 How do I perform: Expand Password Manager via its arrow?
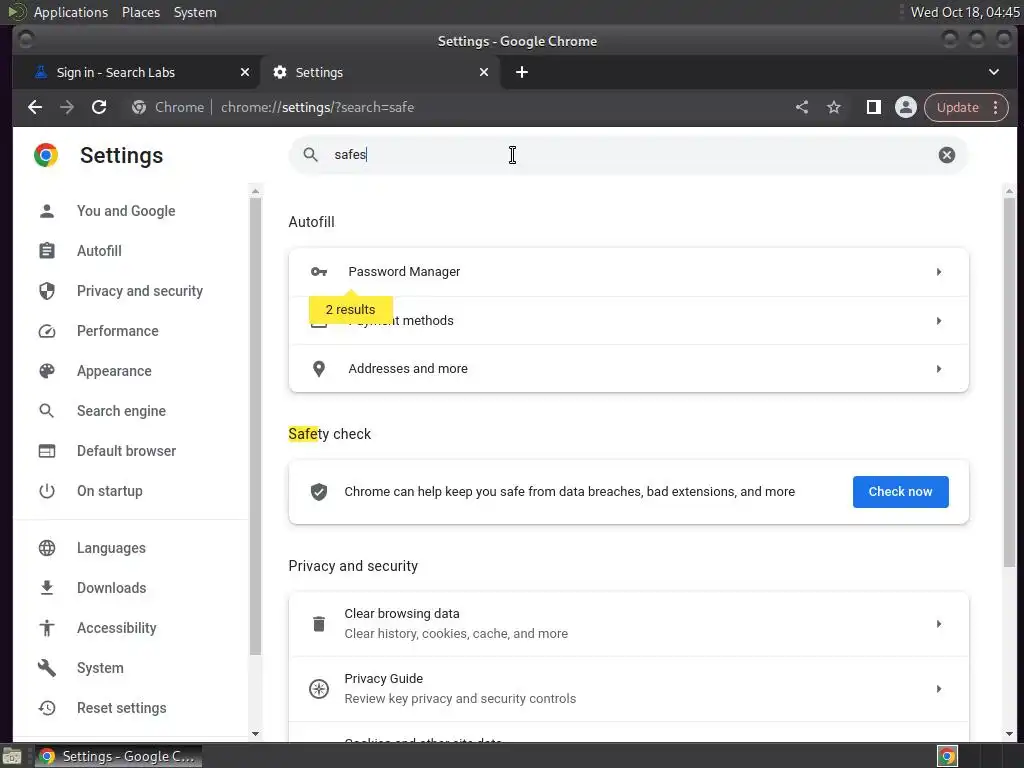[x=938, y=272]
